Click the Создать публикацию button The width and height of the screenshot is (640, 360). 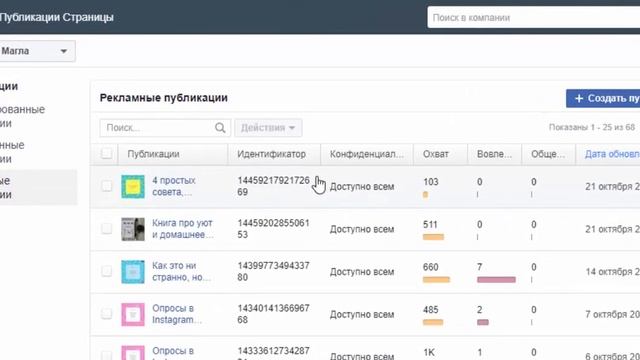point(603,98)
